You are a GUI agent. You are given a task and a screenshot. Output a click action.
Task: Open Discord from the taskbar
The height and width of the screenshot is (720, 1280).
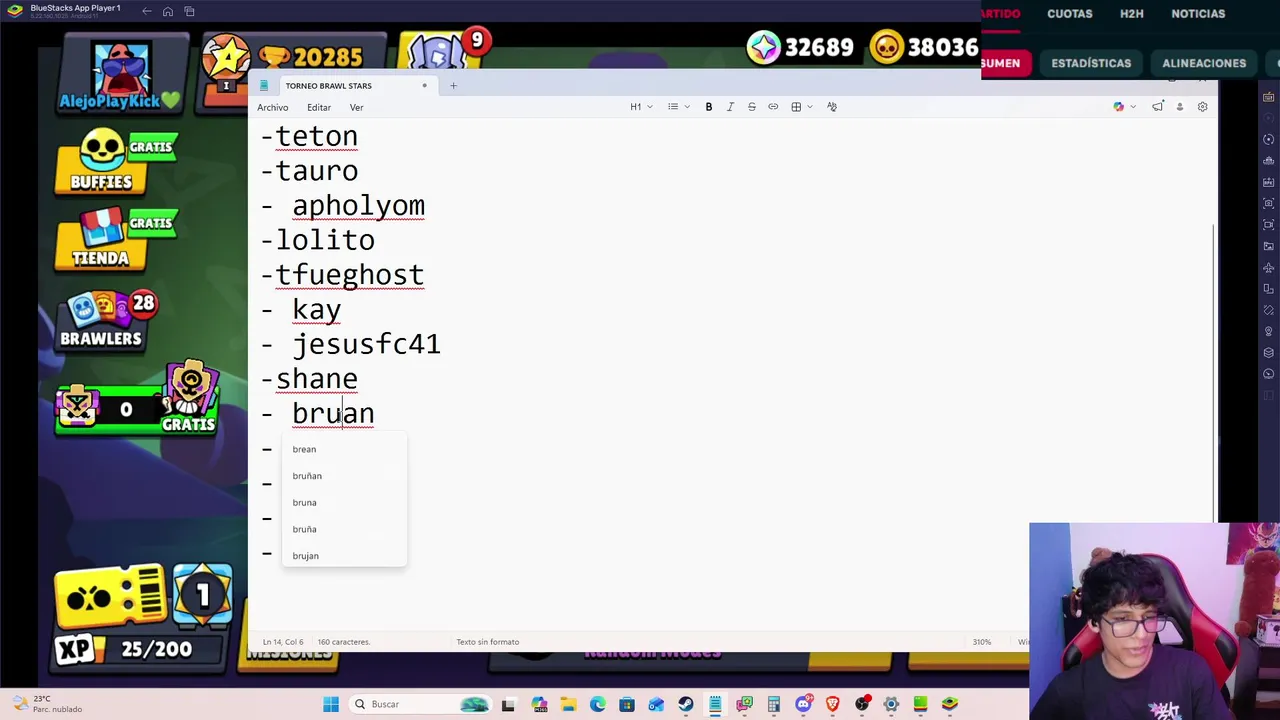click(803, 704)
